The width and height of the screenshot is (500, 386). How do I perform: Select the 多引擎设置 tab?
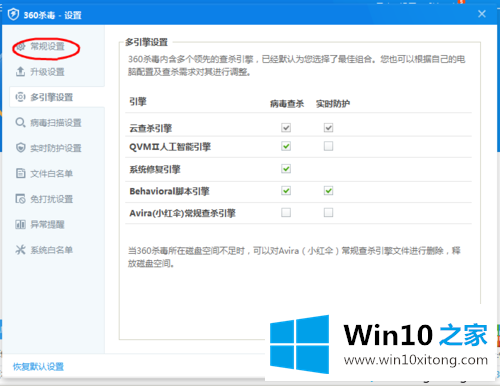coord(51,97)
